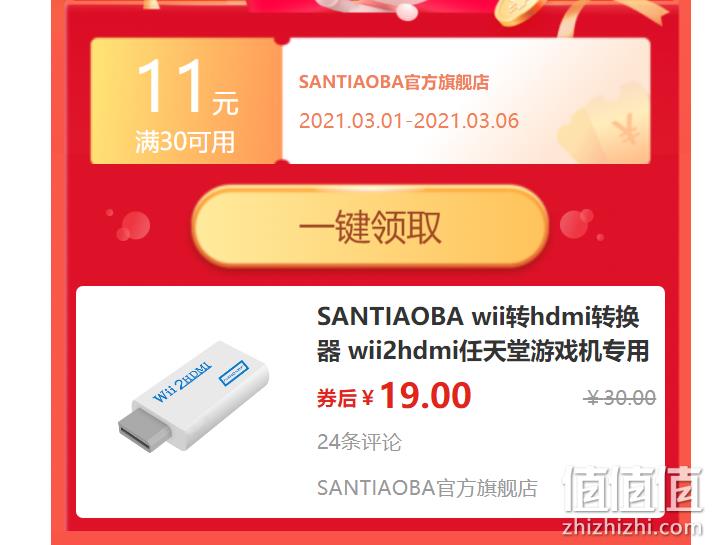The height and width of the screenshot is (545, 712).
Task: Open the SANTIAOBA wii转hdmi转换器 product title
Action: pos(482,333)
